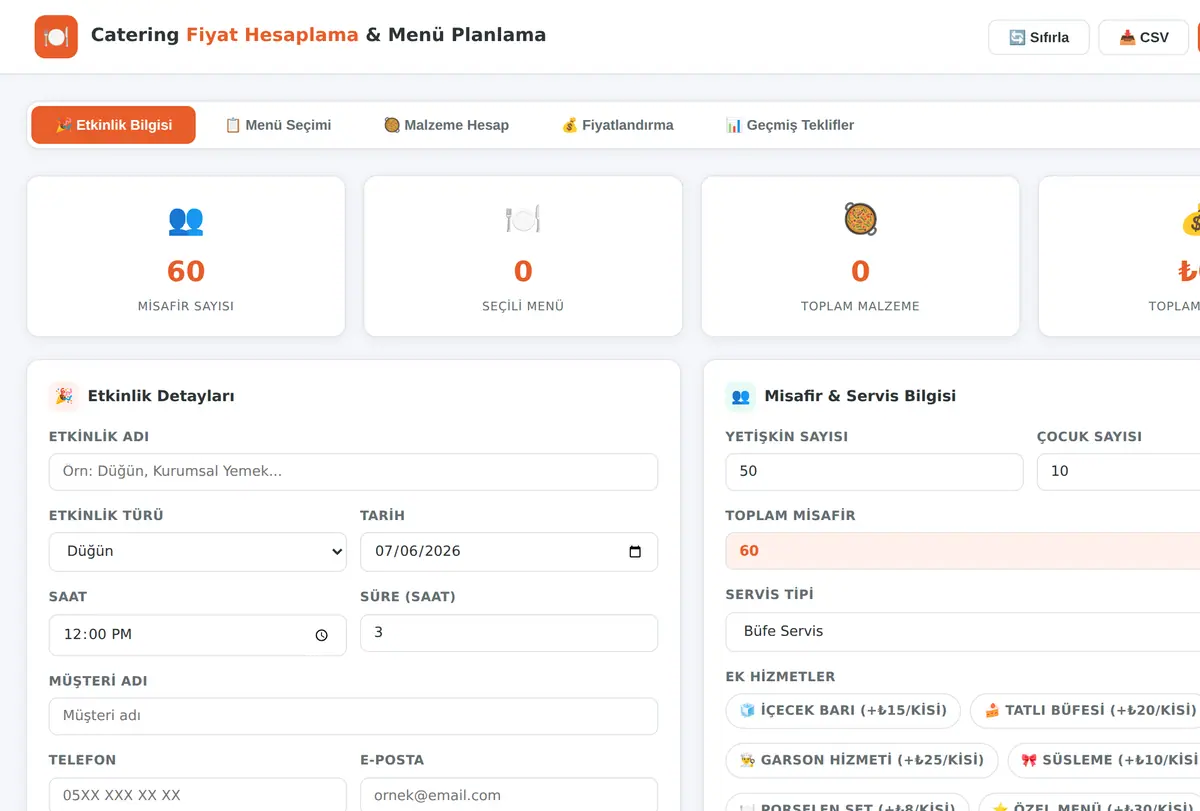Open the Geçmiş Teklifler tab
This screenshot has height=811, width=1200.
[x=790, y=125]
